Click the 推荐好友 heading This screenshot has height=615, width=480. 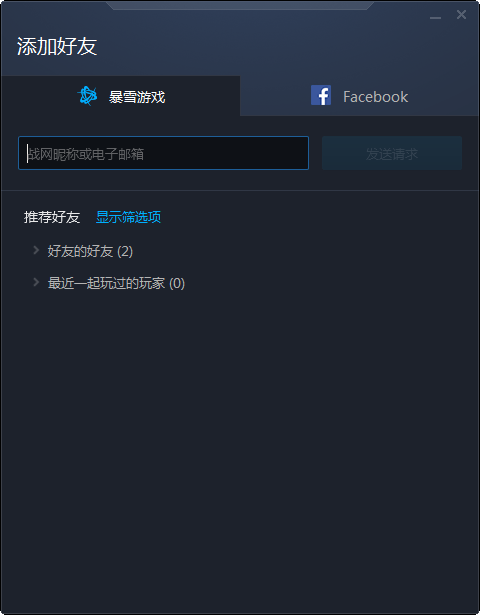(52, 217)
